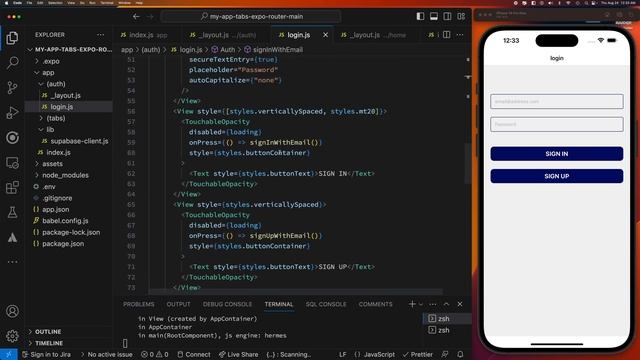The image size is (640, 360).
Task: Open the Accounts icon
Action: coord(12,311)
